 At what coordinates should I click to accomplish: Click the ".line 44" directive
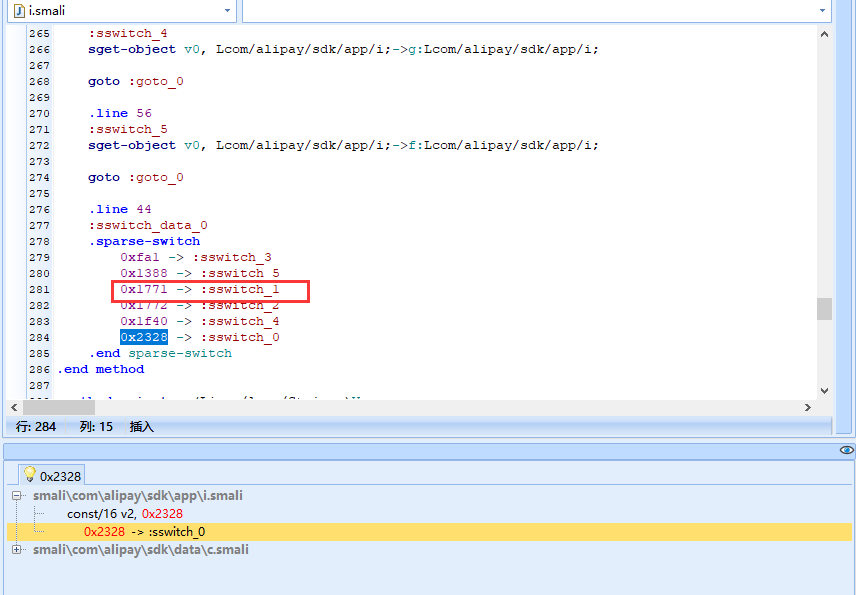coord(120,209)
